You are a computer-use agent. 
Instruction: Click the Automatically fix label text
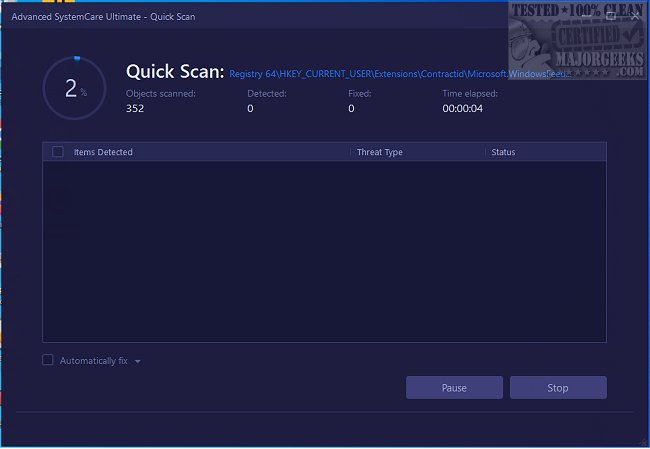click(x=94, y=361)
